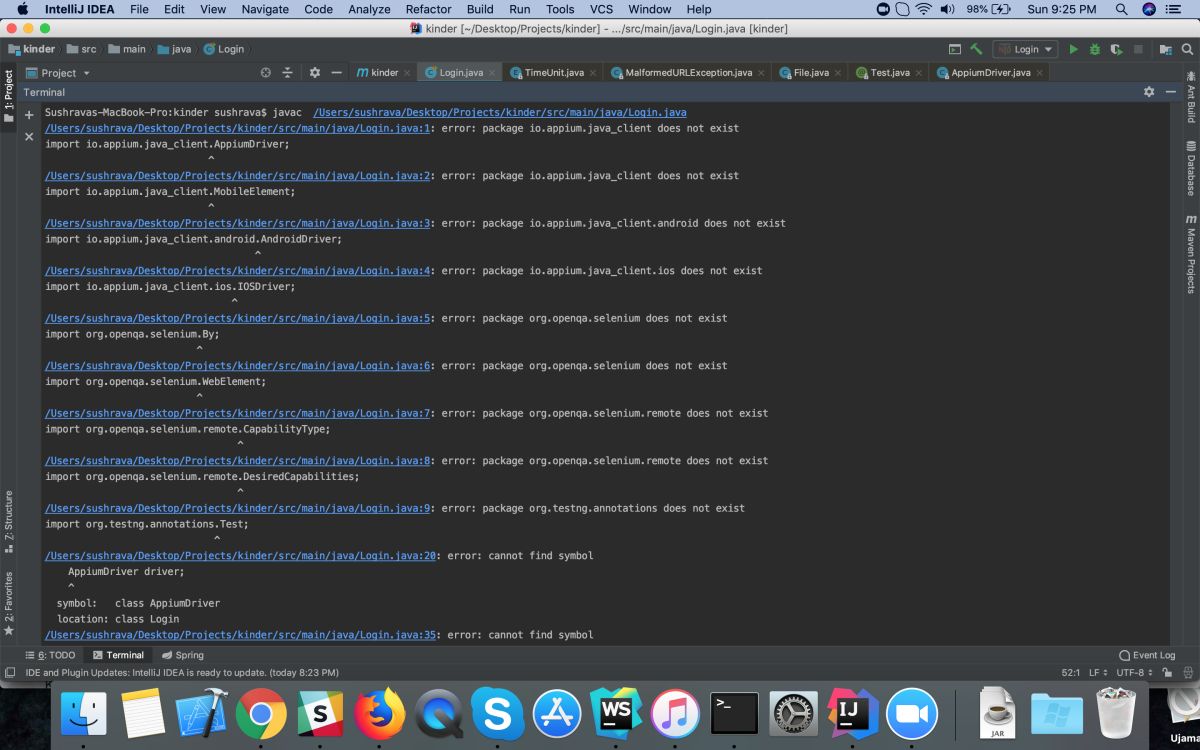Screen dimensions: 1200x750
Task: Open the Ant Build side panel
Action: (x=1191, y=97)
